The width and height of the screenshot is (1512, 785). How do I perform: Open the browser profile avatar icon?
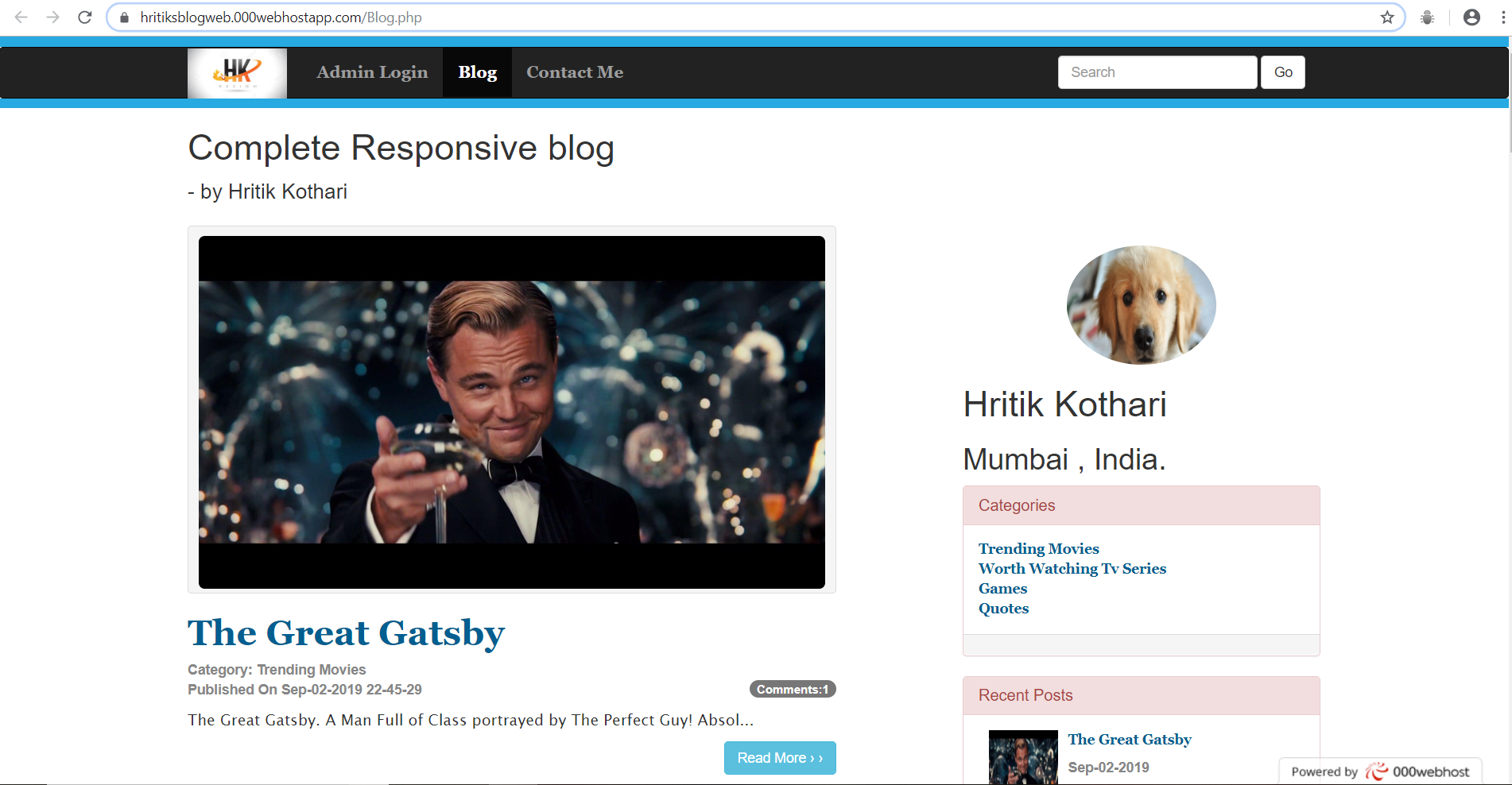click(1471, 17)
